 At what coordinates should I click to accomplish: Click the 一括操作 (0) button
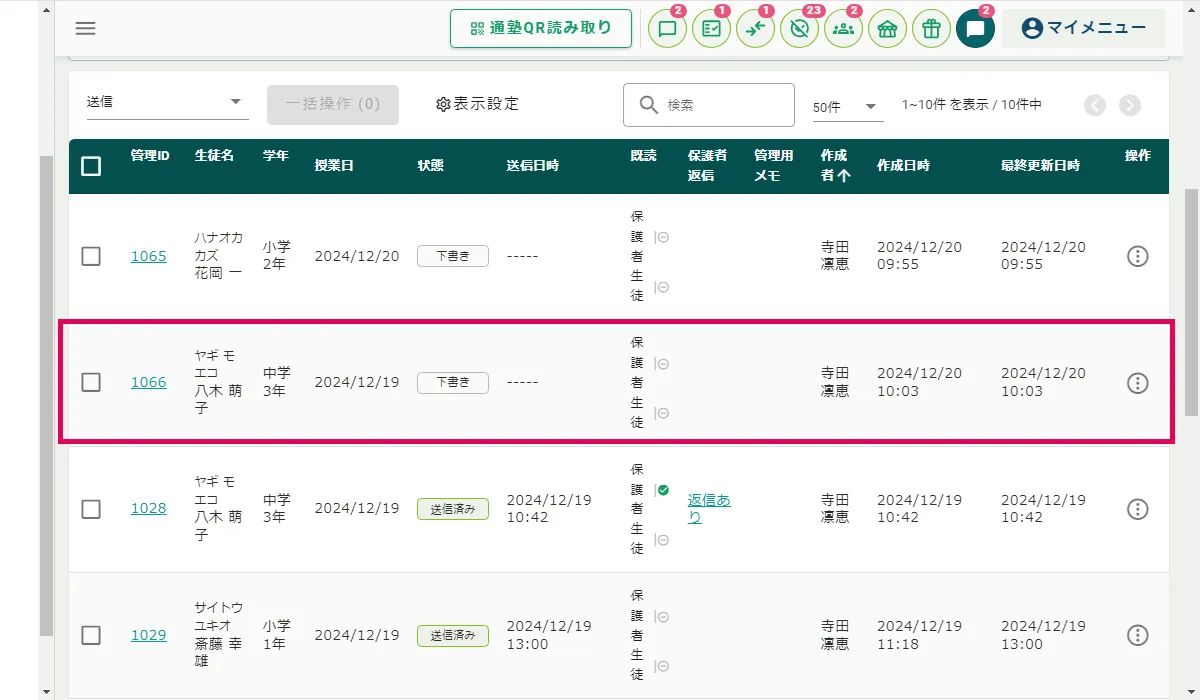(x=333, y=104)
